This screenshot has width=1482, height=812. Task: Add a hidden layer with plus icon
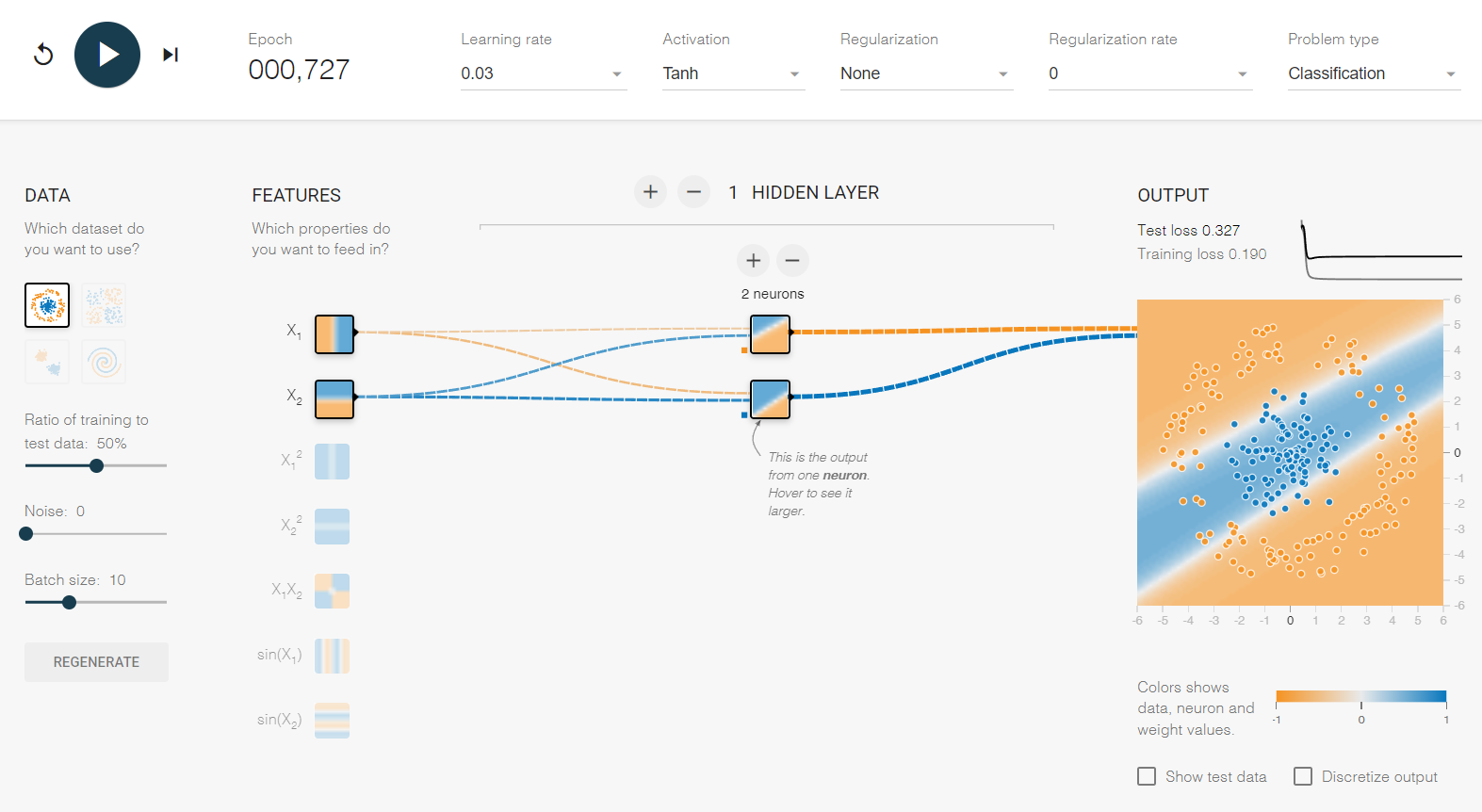[650, 192]
